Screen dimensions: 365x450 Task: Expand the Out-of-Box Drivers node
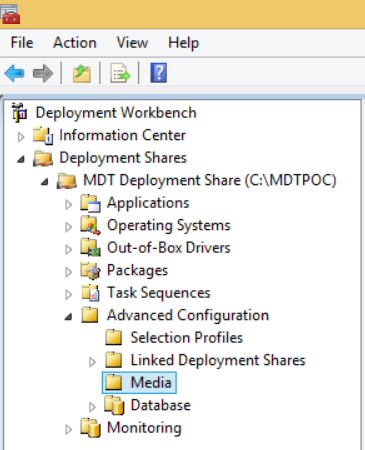click(x=68, y=250)
